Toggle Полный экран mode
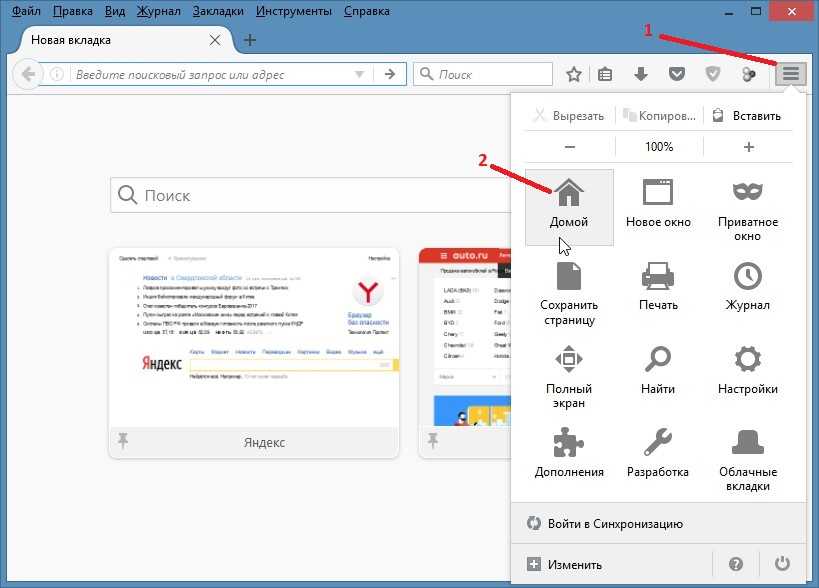 [569, 361]
